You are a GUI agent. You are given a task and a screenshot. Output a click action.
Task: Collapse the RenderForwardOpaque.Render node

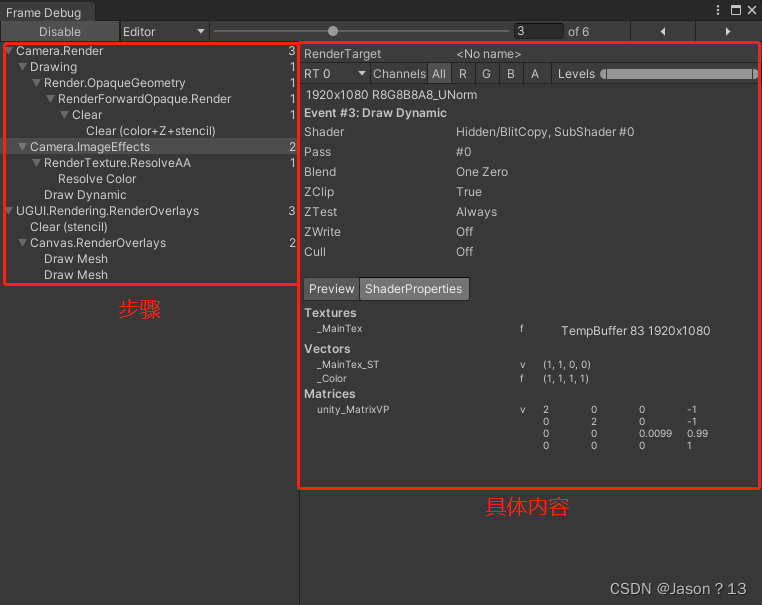[51, 99]
